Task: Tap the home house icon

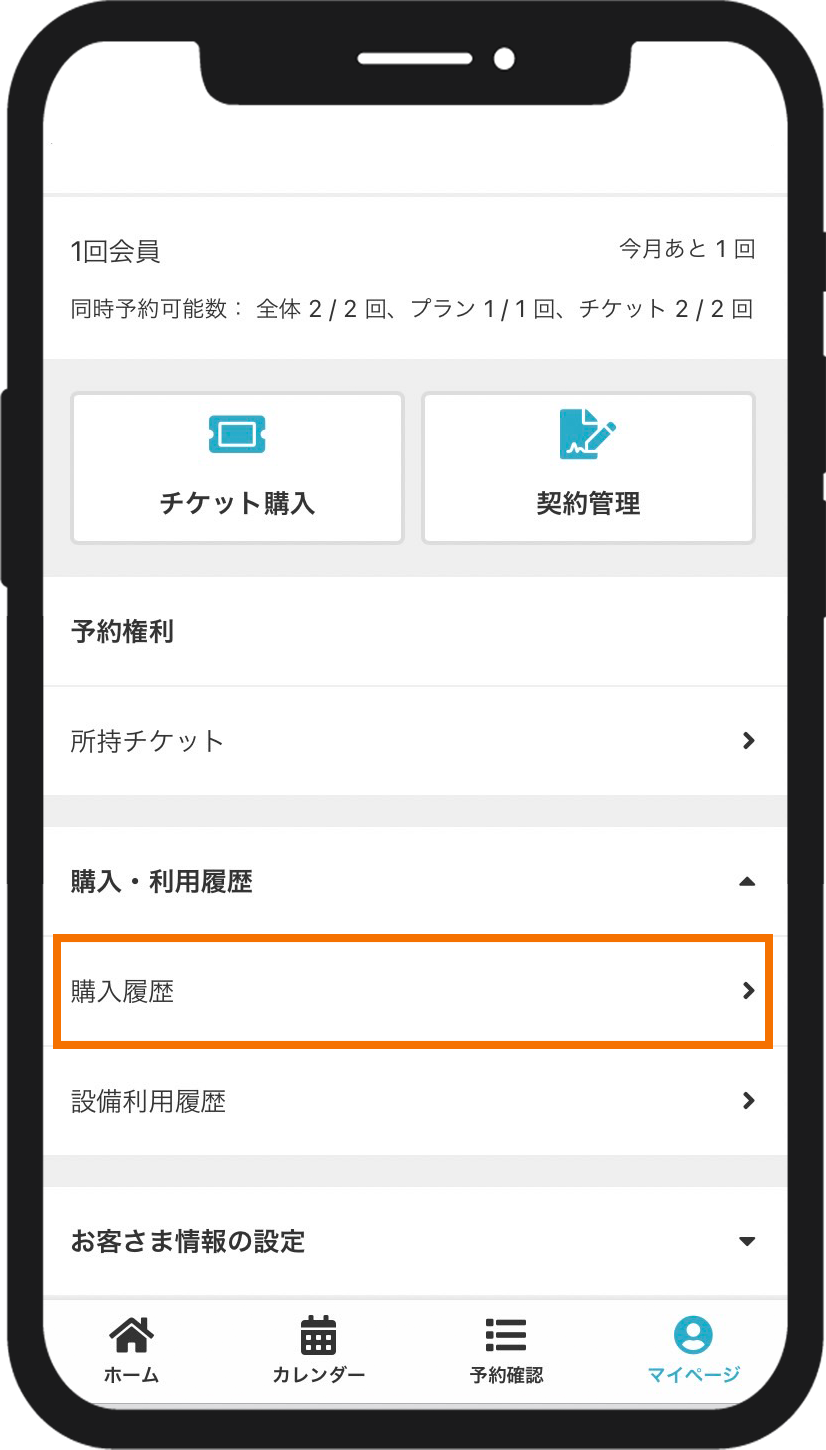Action: pyautogui.click(x=131, y=1335)
